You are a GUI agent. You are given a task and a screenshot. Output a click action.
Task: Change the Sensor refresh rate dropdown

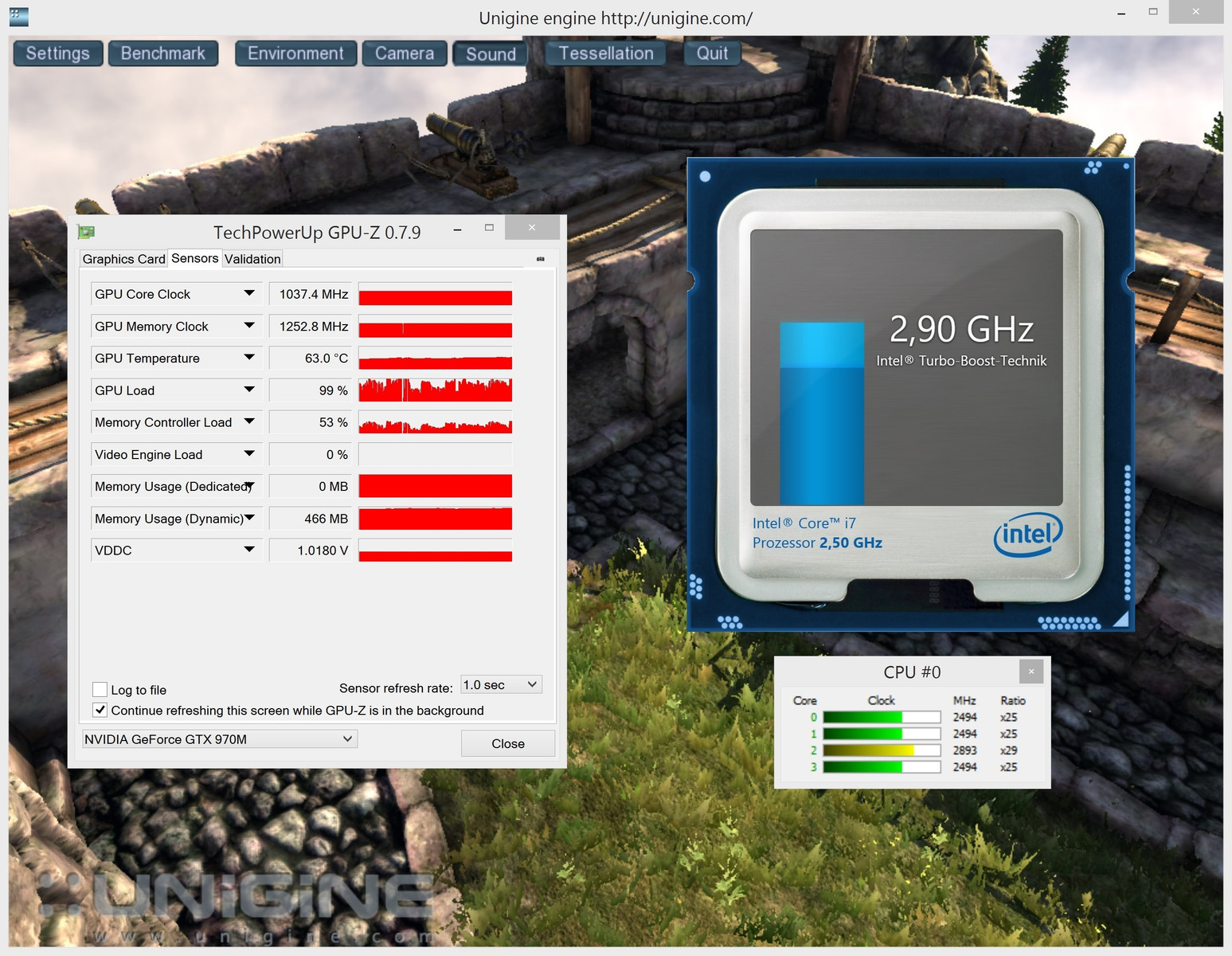click(502, 684)
